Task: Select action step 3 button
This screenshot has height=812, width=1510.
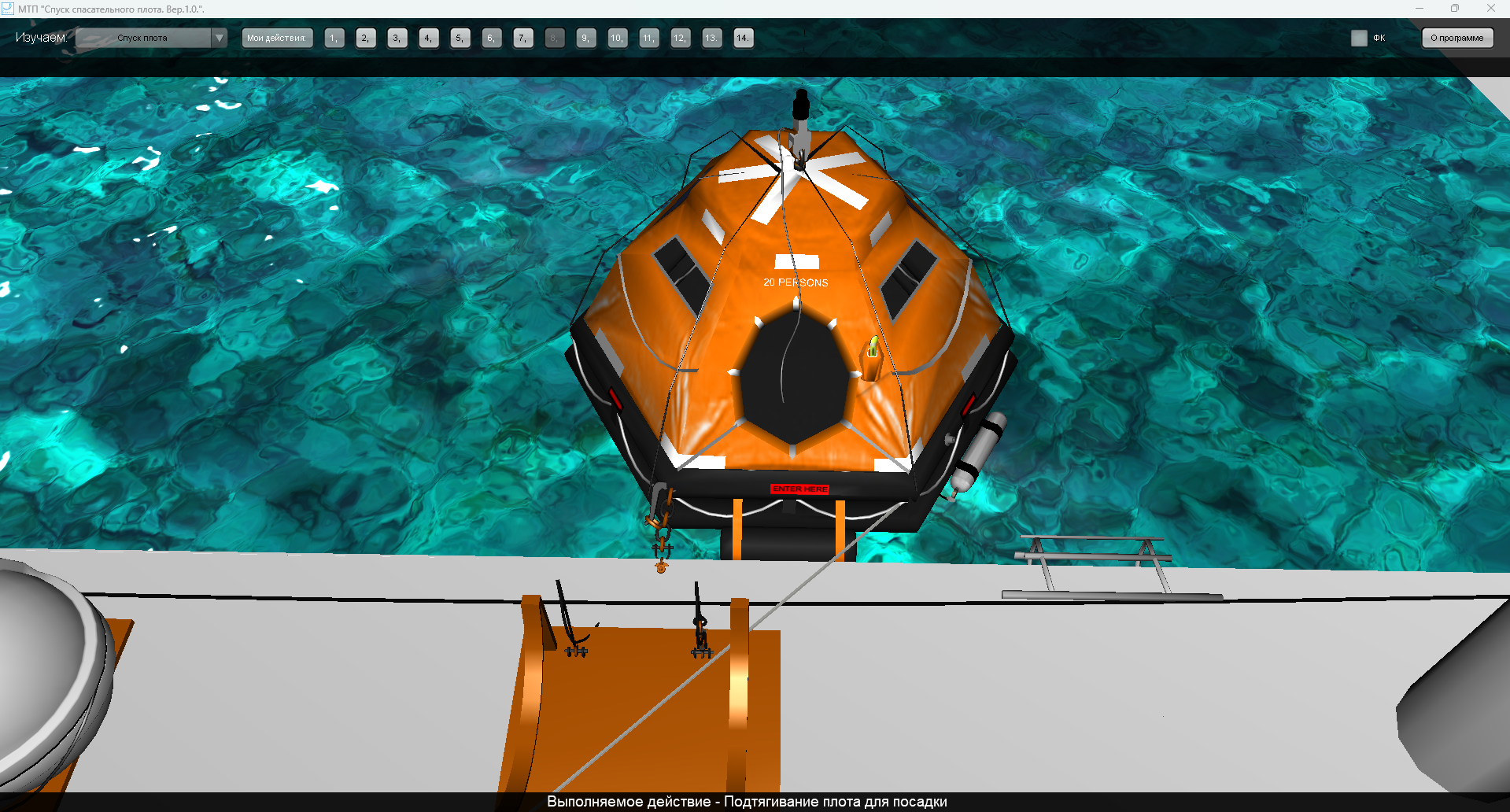Action: point(397,38)
